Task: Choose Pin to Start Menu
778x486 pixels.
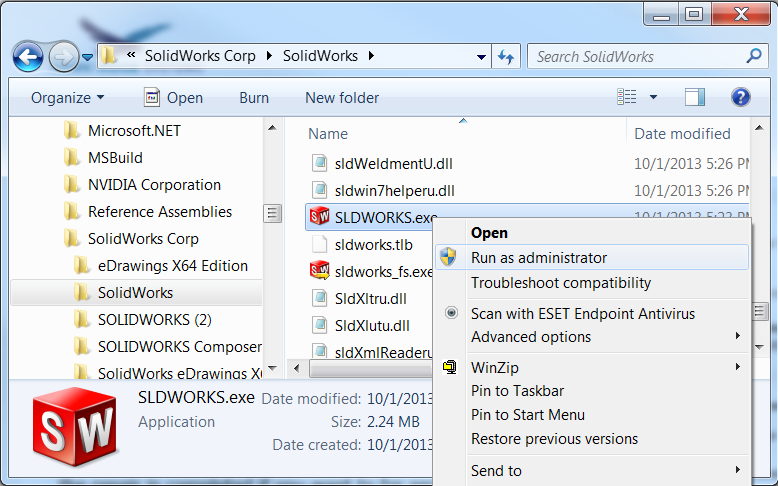Action: (x=527, y=415)
